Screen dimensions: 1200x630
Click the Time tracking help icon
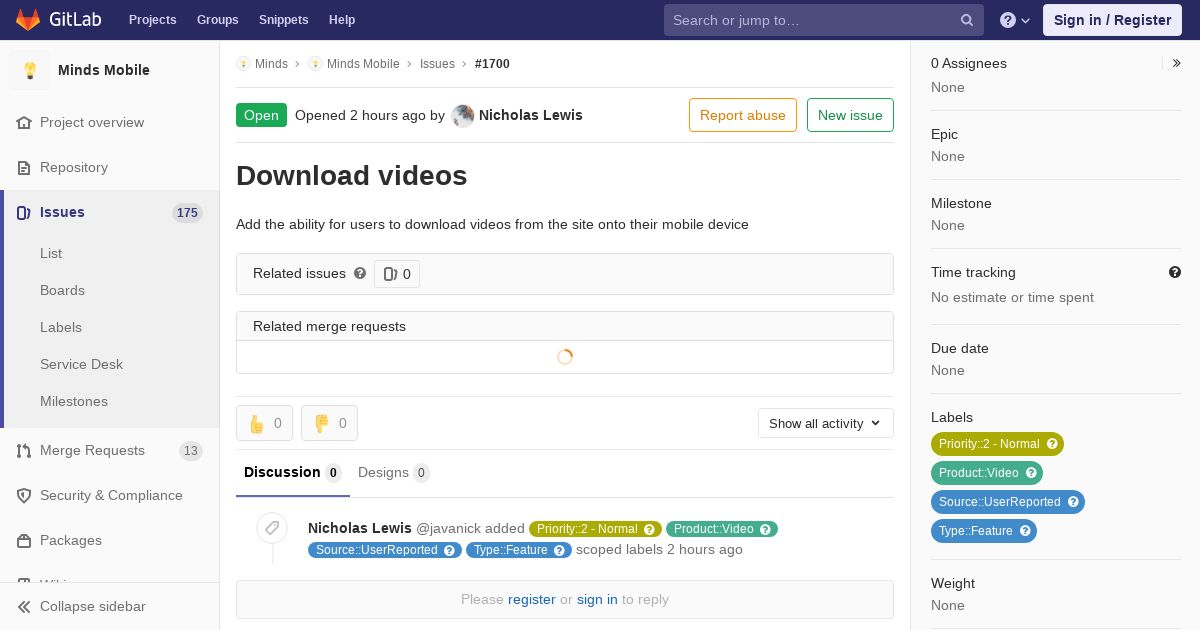point(1175,272)
